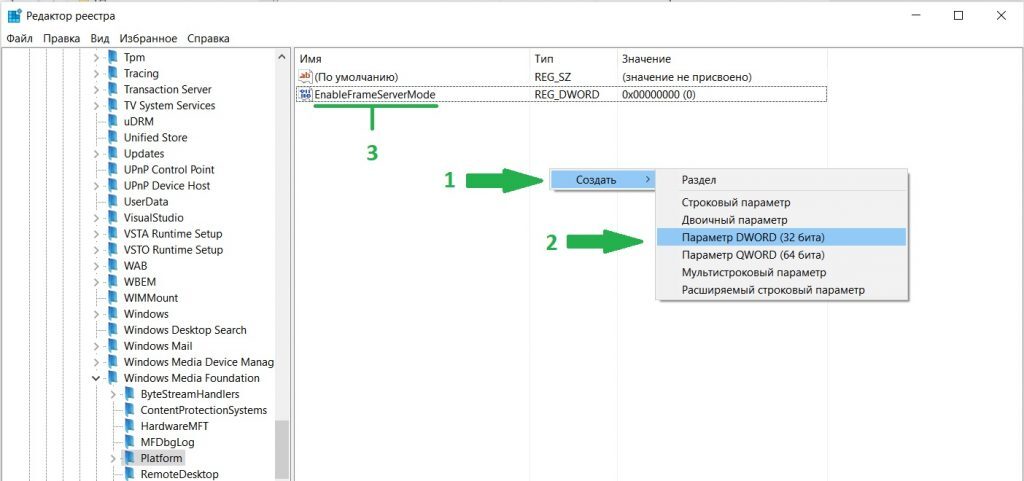Click the Значение column header

point(645,59)
